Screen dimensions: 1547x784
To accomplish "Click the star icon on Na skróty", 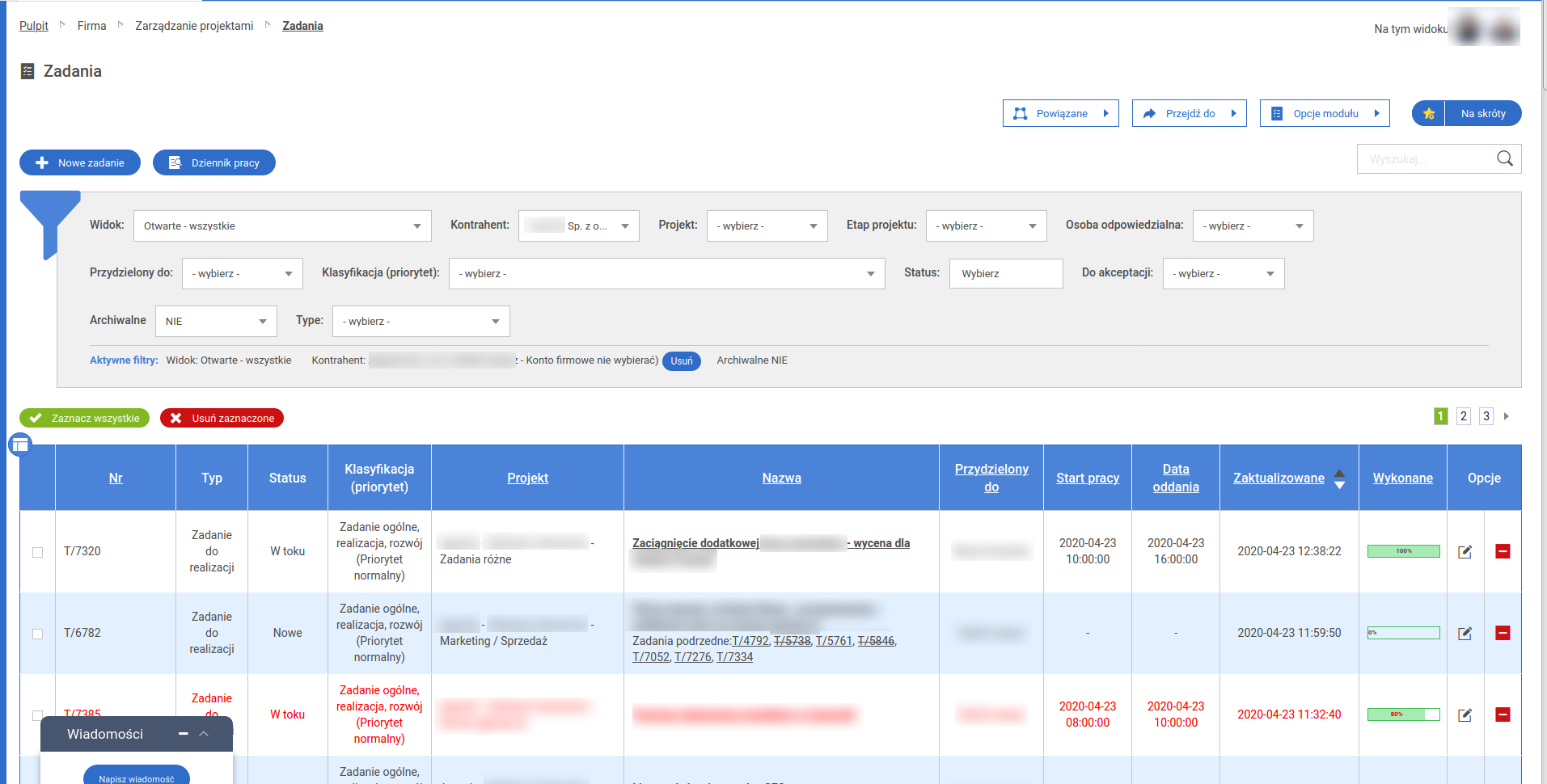I will click(x=1429, y=114).
